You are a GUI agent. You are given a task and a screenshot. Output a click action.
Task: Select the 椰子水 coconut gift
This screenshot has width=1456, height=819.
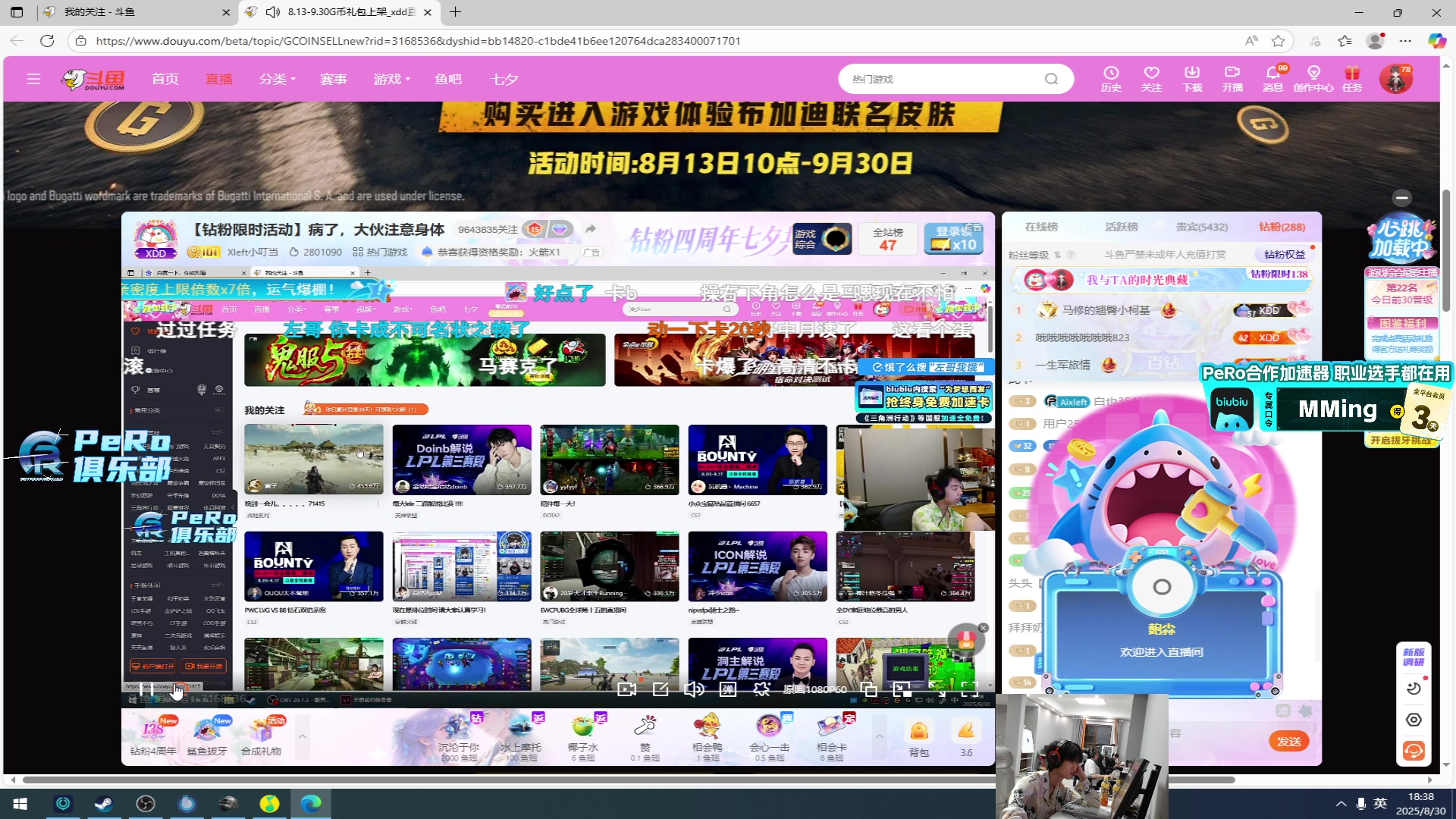[x=582, y=737]
